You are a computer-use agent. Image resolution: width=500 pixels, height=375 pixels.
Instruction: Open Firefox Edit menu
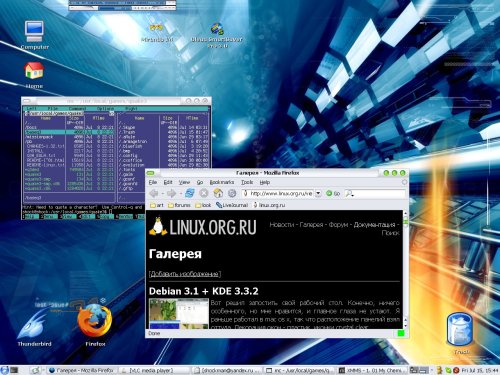[x=168, y=182]
